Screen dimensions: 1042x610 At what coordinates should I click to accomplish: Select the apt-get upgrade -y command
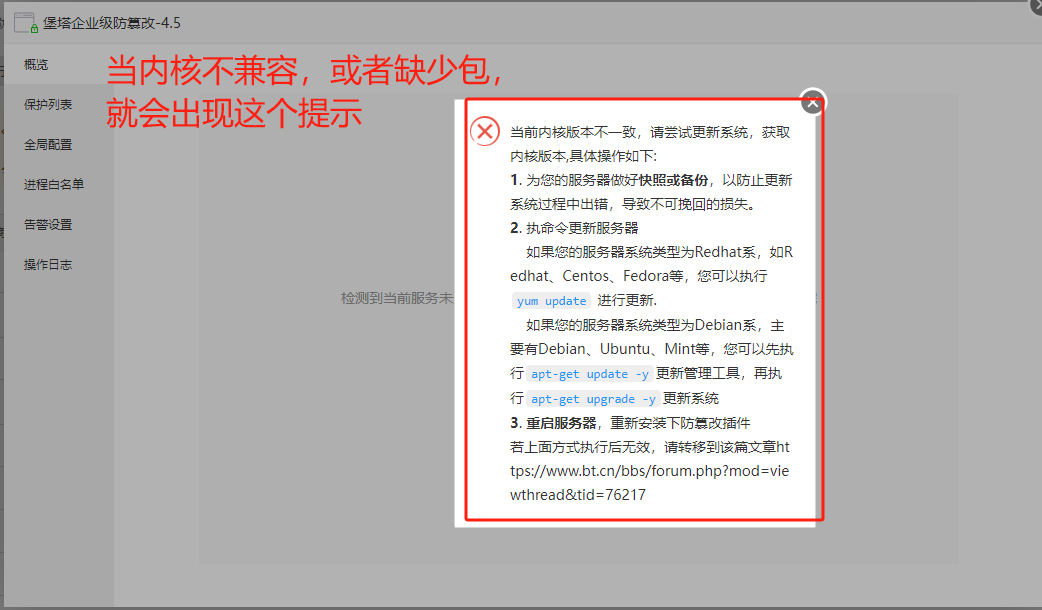click(x=593, y=399)
